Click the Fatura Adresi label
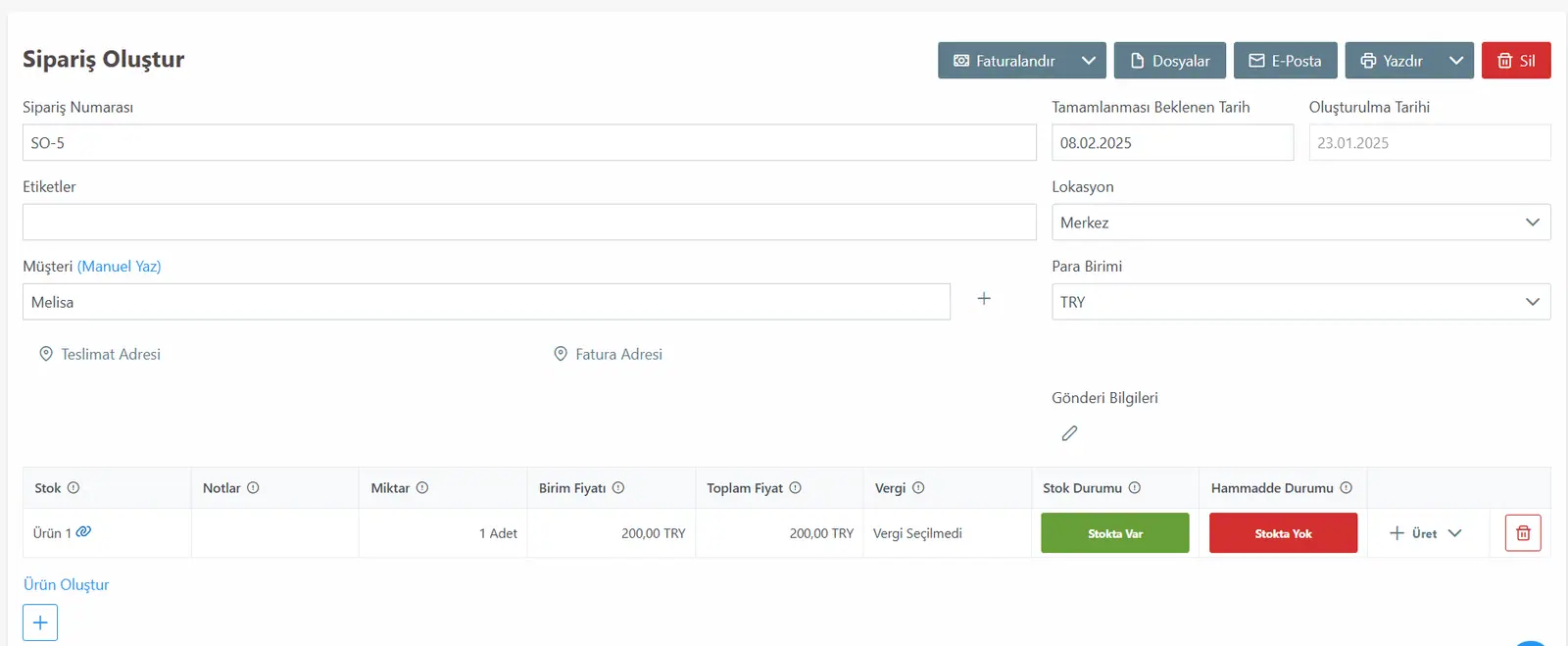This screenshot has height=646, width=1568. point(619,354)
